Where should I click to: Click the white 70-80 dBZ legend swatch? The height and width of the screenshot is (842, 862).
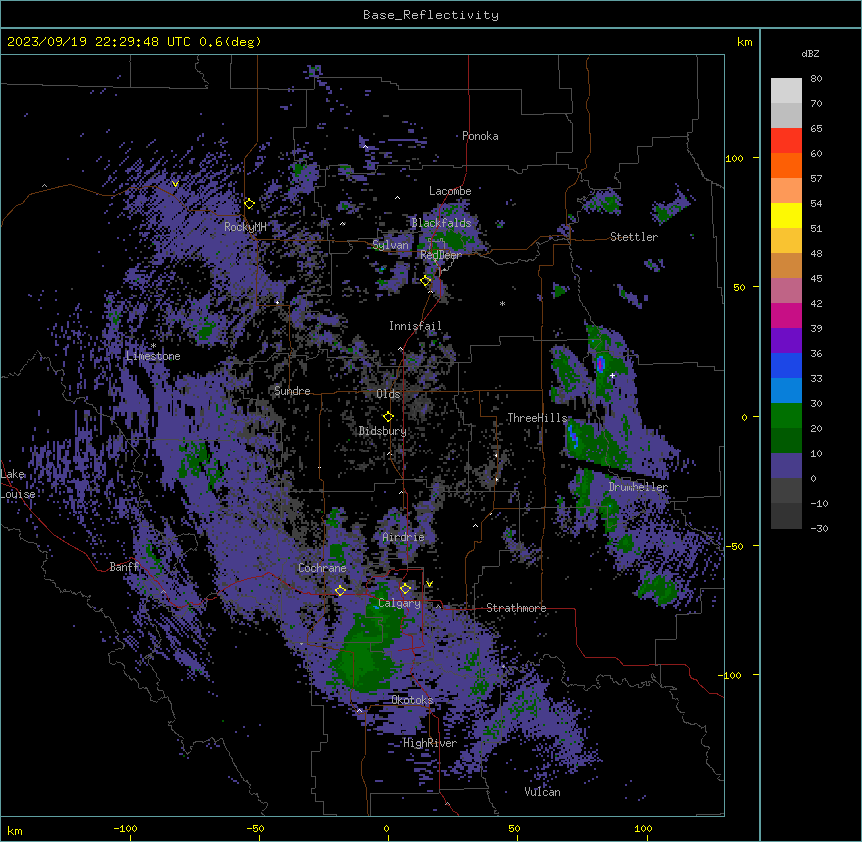pos(786,91)
